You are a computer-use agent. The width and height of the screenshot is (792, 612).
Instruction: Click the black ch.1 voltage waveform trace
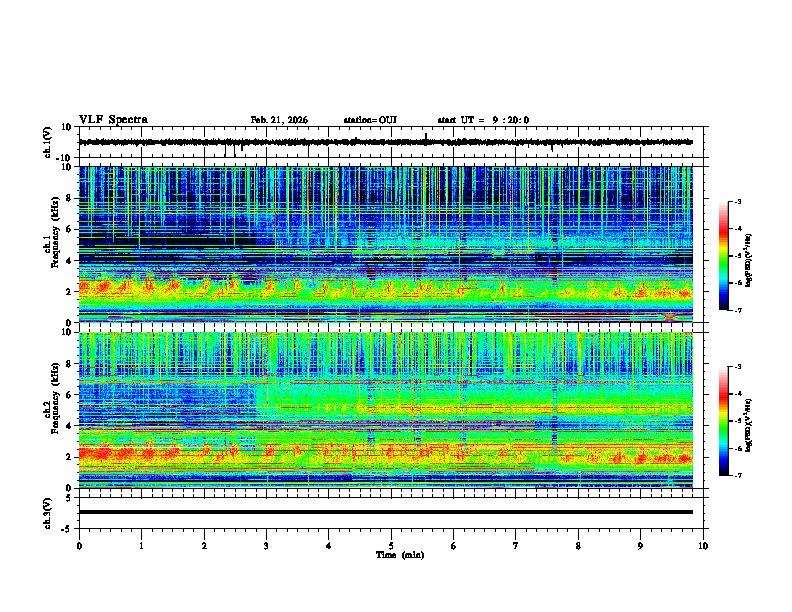coord(385,142)
